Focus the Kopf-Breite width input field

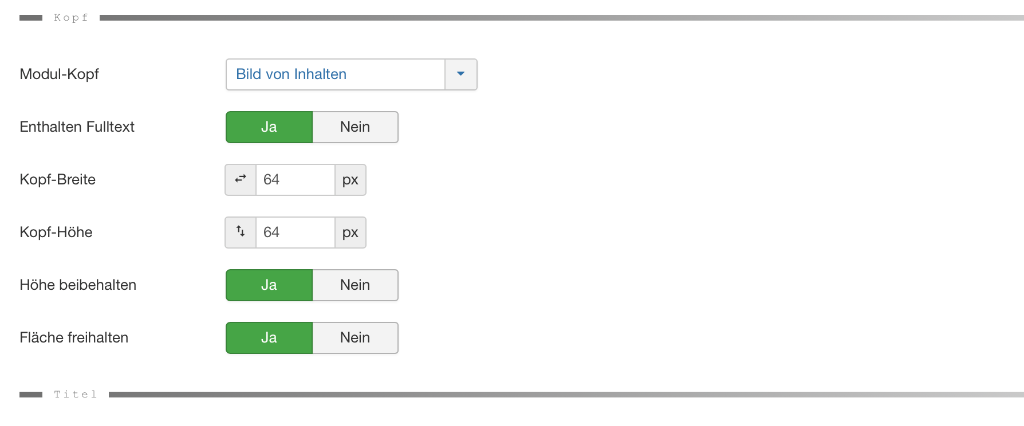click(x=294, y=180)
